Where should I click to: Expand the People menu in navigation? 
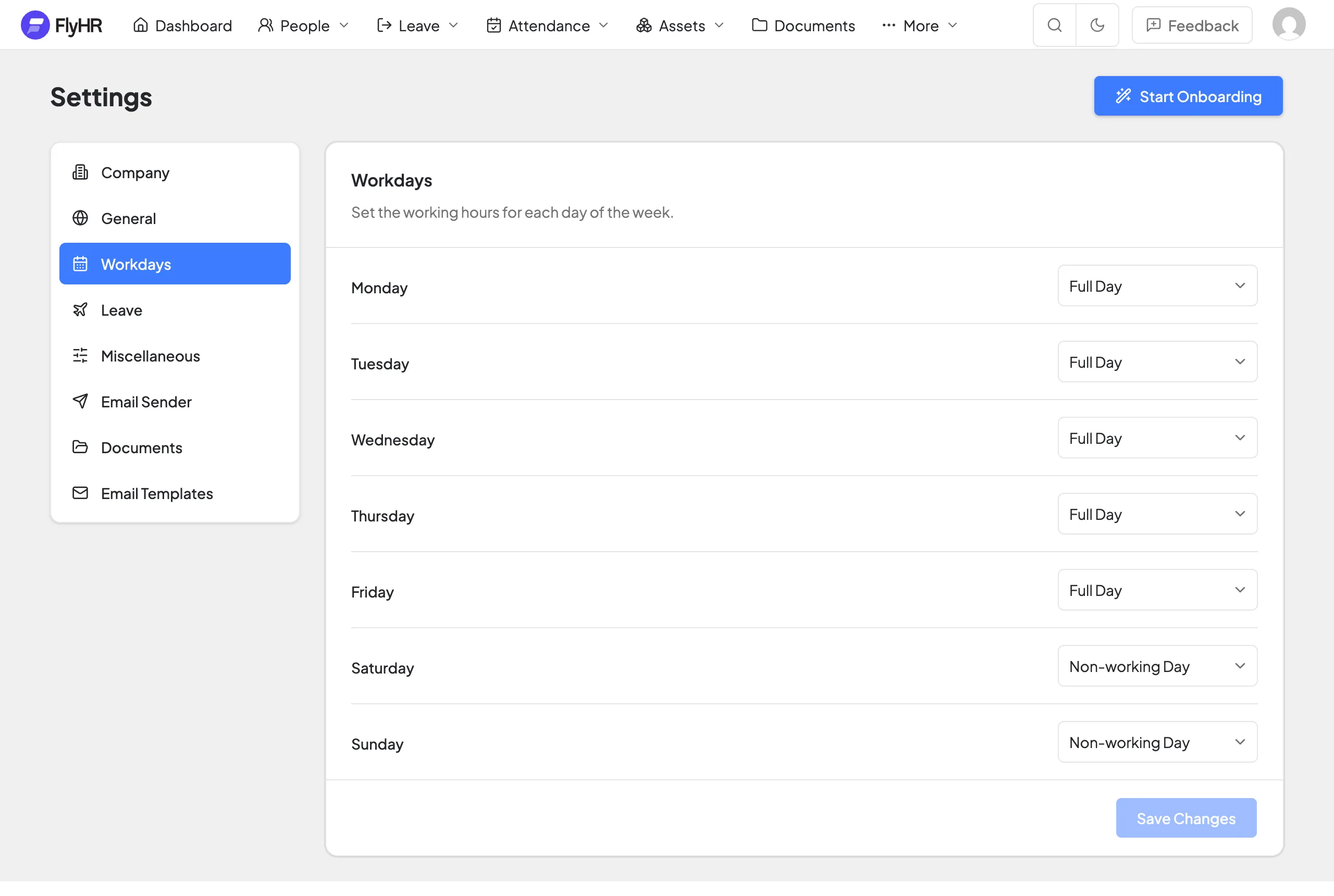303,25
